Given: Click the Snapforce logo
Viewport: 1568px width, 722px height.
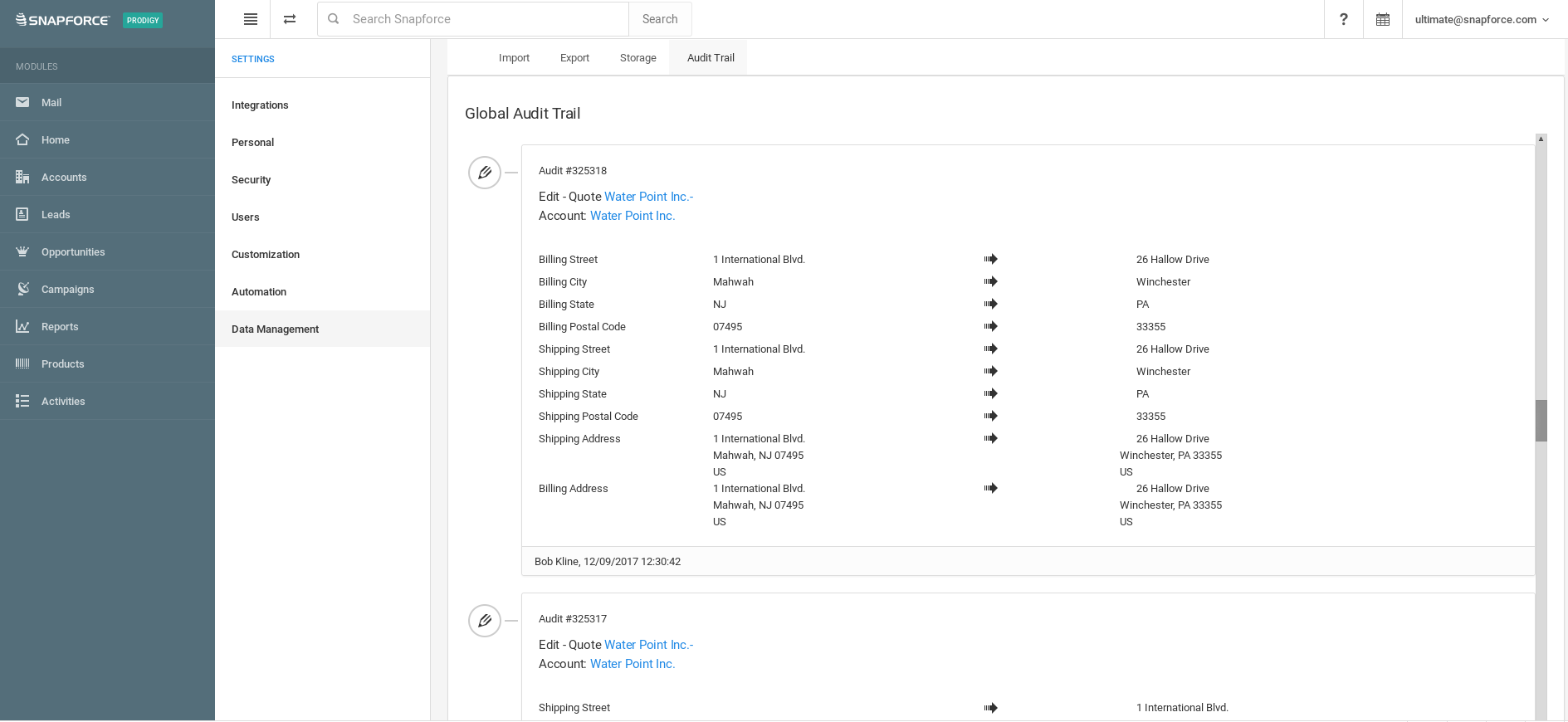Looking at the screenshot, I should [62, 20].
